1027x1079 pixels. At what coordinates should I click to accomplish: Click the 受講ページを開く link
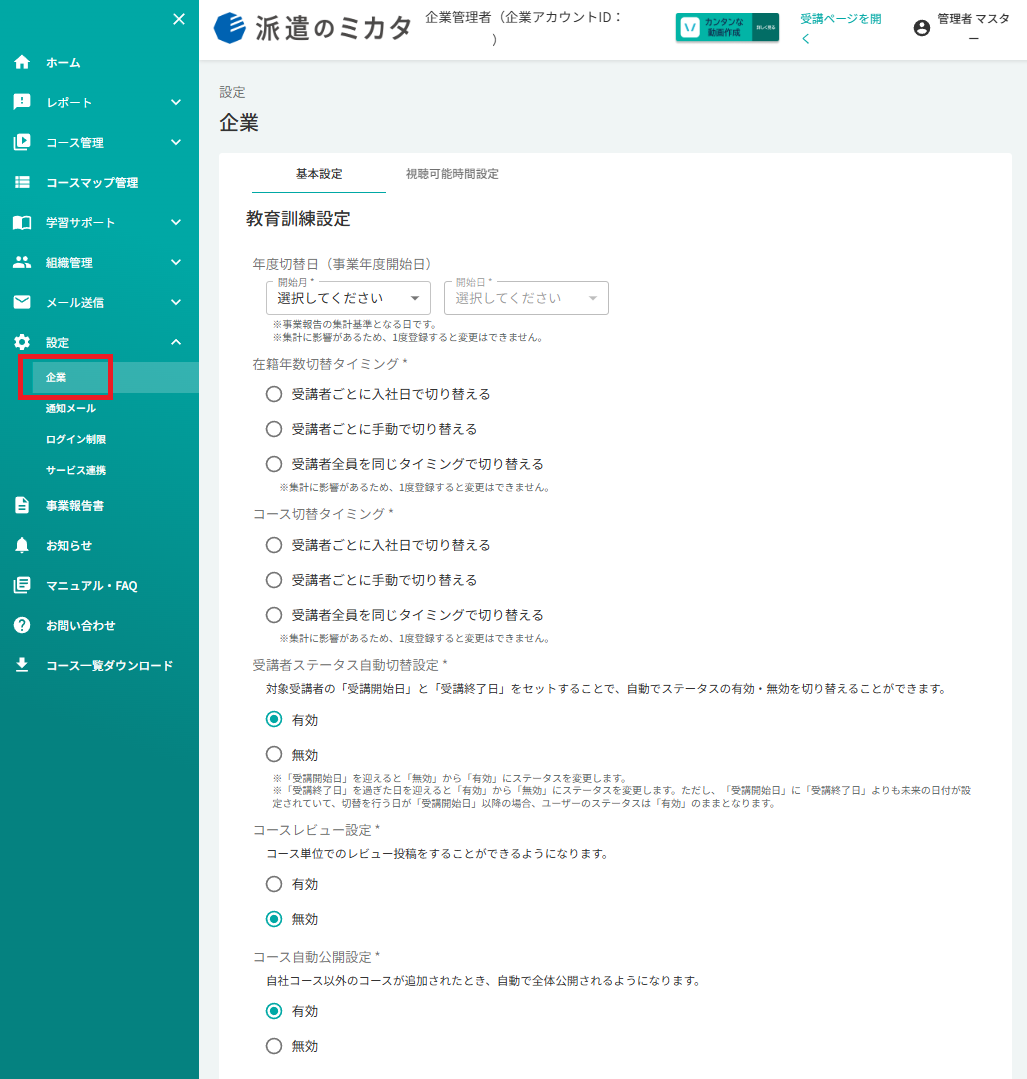[x=840, y=28]
